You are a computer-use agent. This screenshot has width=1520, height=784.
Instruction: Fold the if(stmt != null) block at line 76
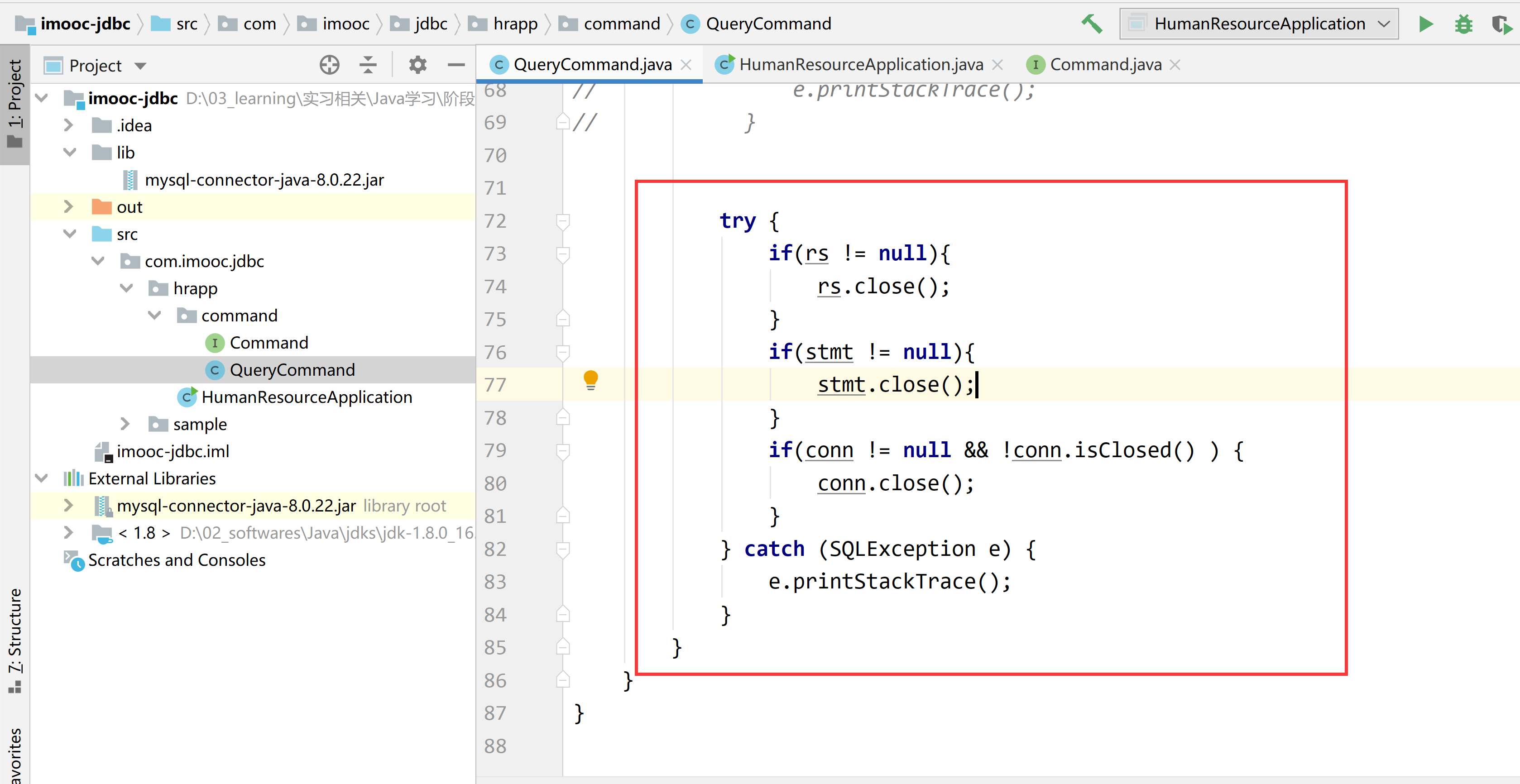click(x=562, y=353)
